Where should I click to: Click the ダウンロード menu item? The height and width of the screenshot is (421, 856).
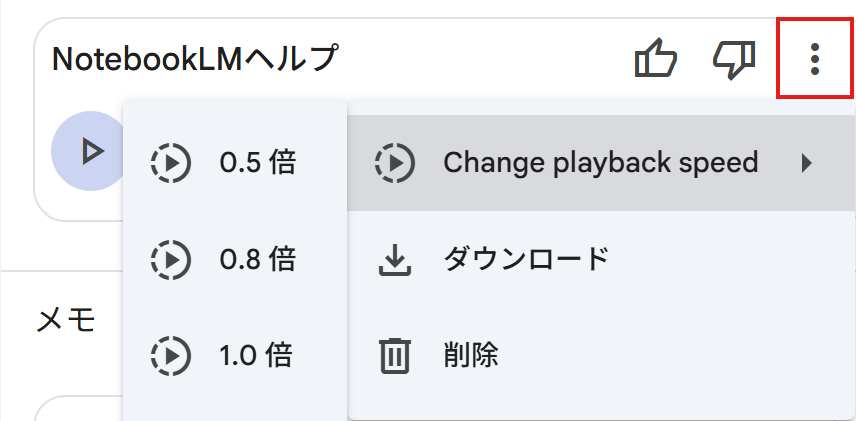[x=601, y=259]
